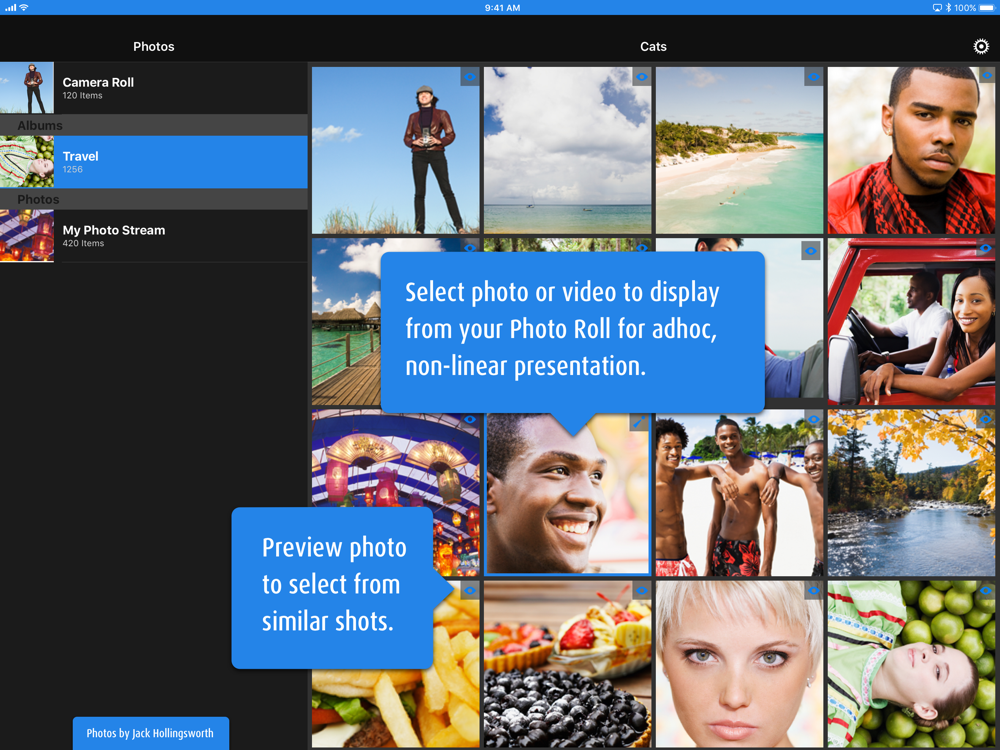Tap eye icon on the fruit tart photo
Image resolution: width=1000 pixels, height=750 pixels.
642,591
